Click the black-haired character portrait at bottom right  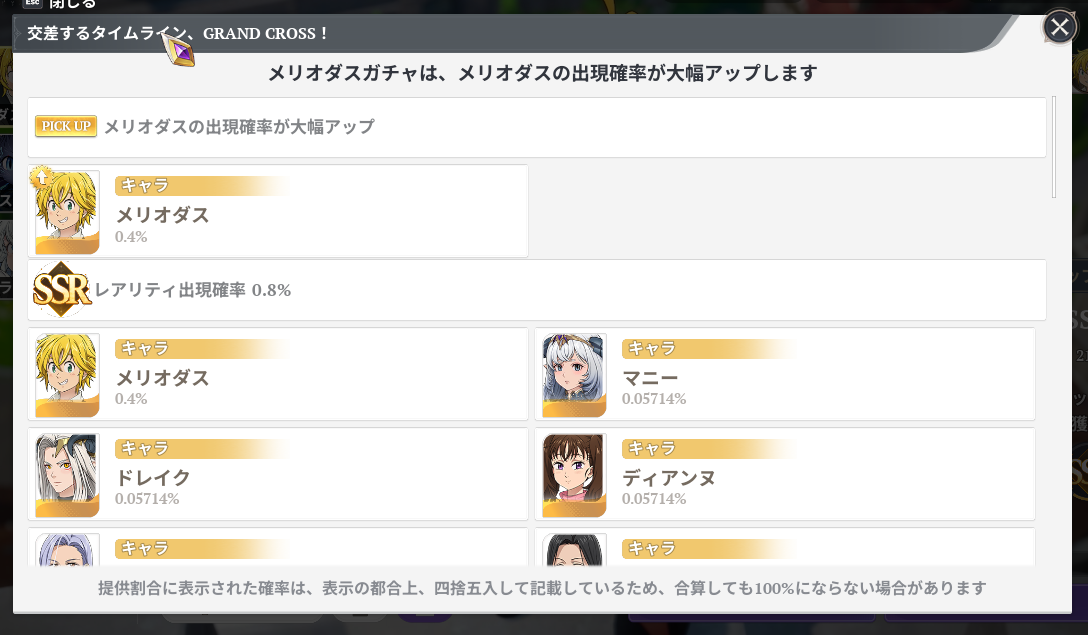[574, 552]
